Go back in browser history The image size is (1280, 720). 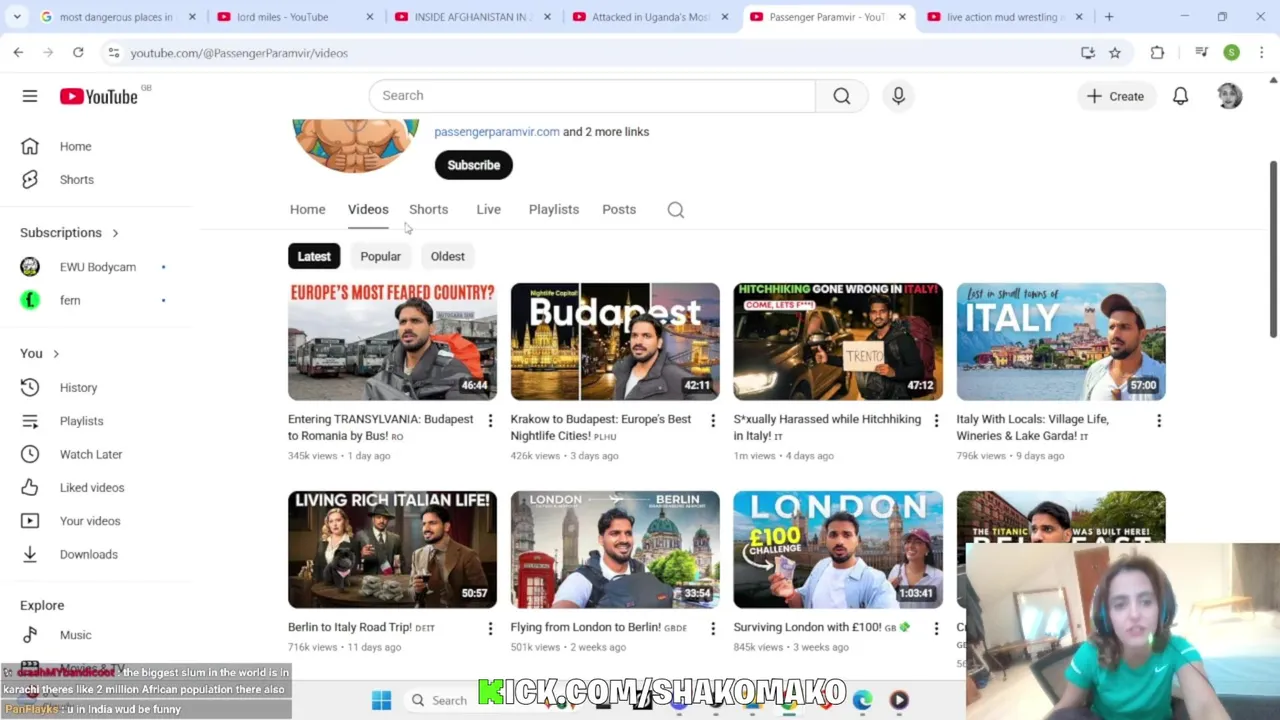click(18, 53)
